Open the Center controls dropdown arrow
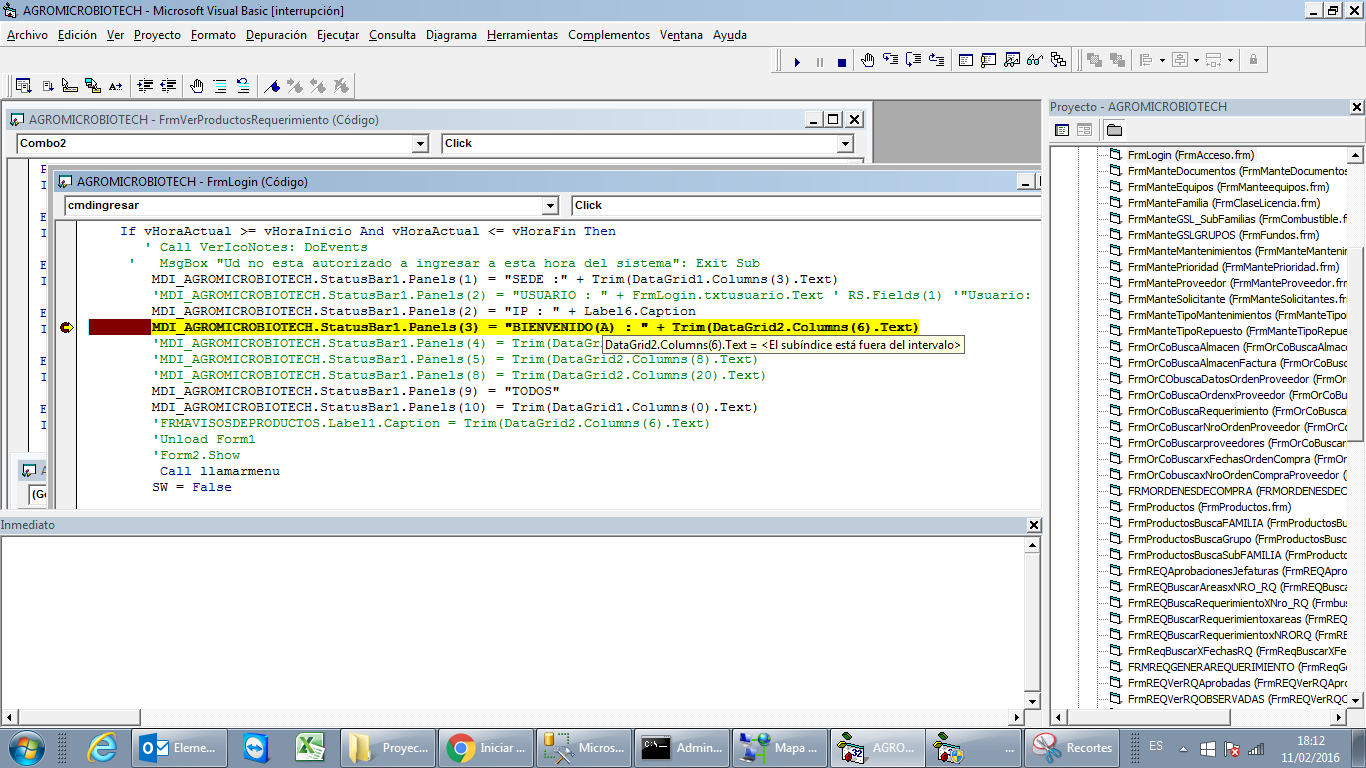This screenshot has height=768, width=1366. (x=1197, y=61)
